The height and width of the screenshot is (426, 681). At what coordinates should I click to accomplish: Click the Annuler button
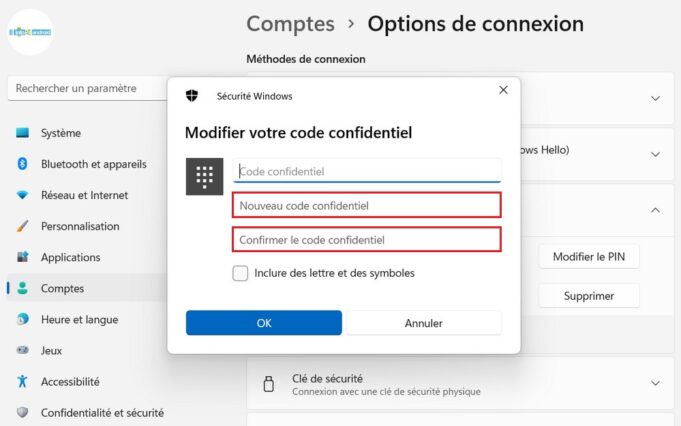[423, 323]
